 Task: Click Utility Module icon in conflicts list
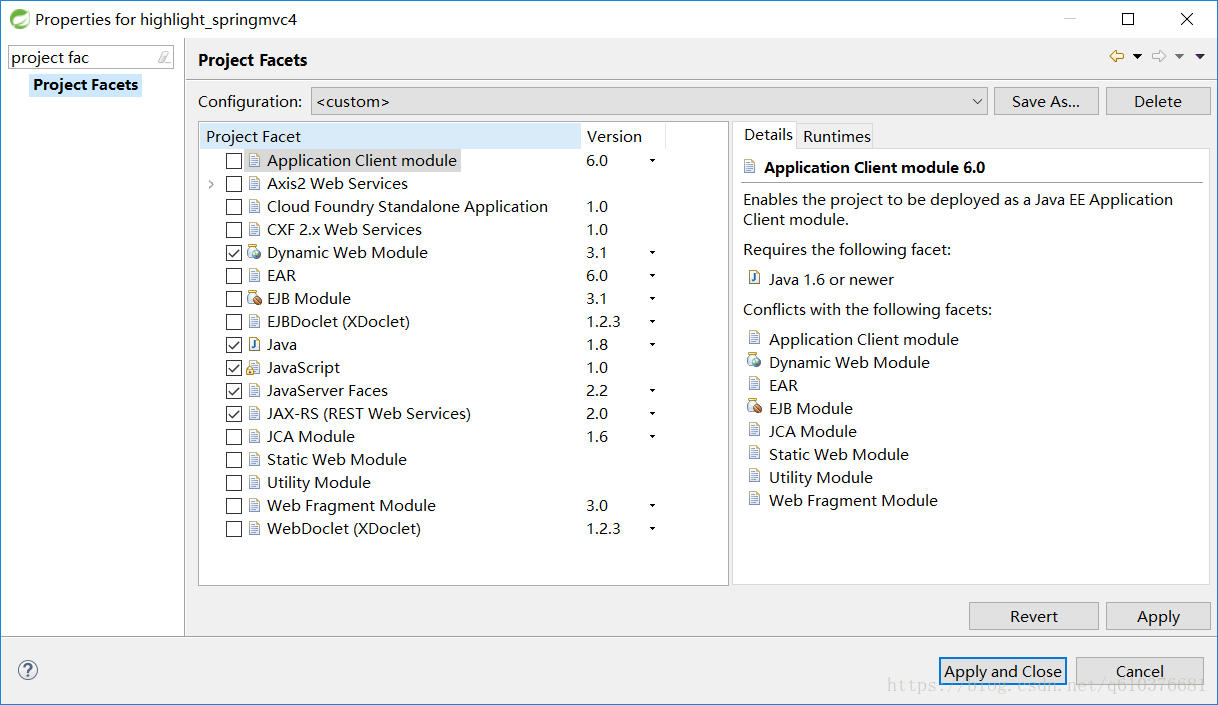(x=754, y=476)
